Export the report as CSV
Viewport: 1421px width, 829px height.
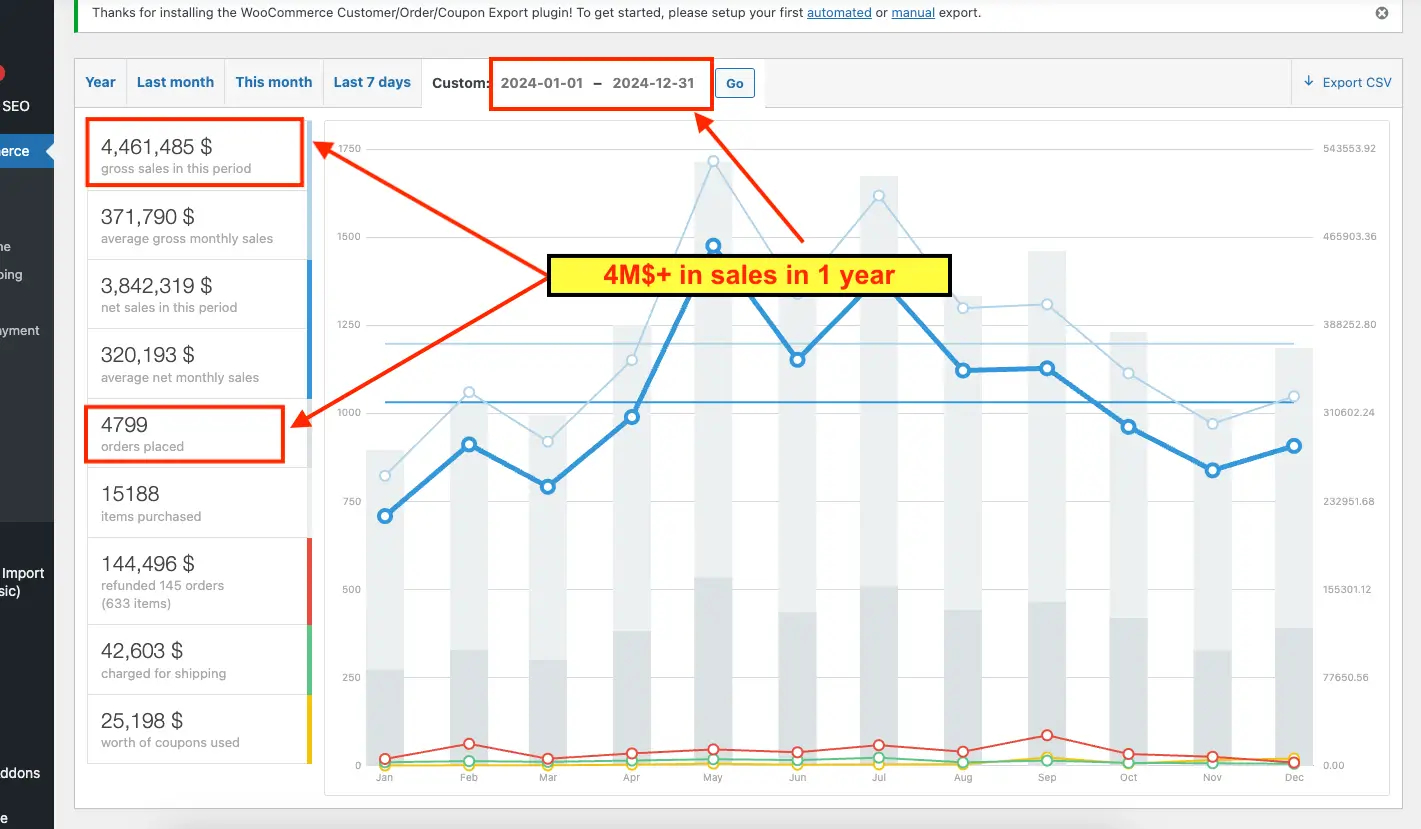1347,82
